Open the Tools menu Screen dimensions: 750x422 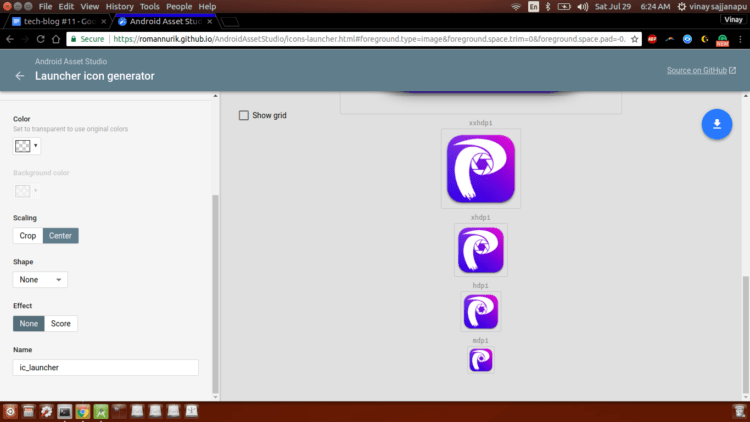pos(150,7)
